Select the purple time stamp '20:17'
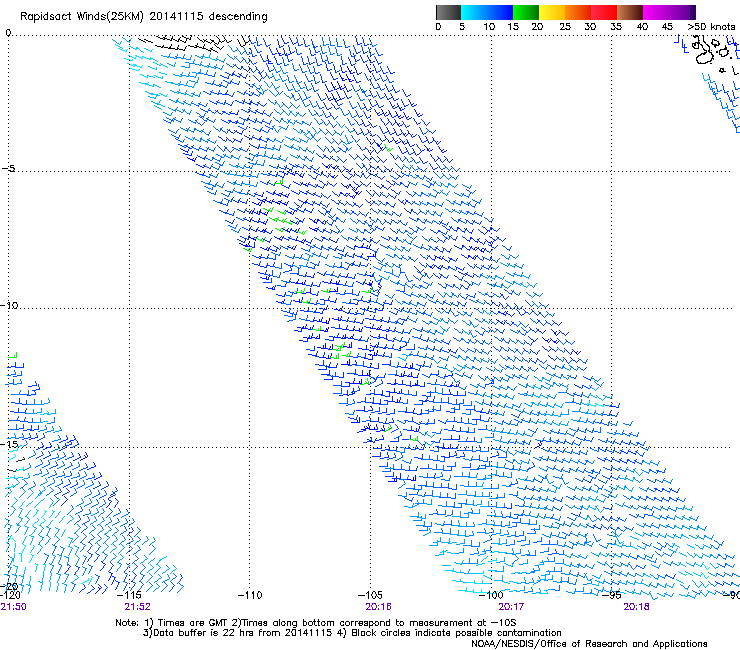This screenshot has height=650, width=740. click(x=512, y=607)
